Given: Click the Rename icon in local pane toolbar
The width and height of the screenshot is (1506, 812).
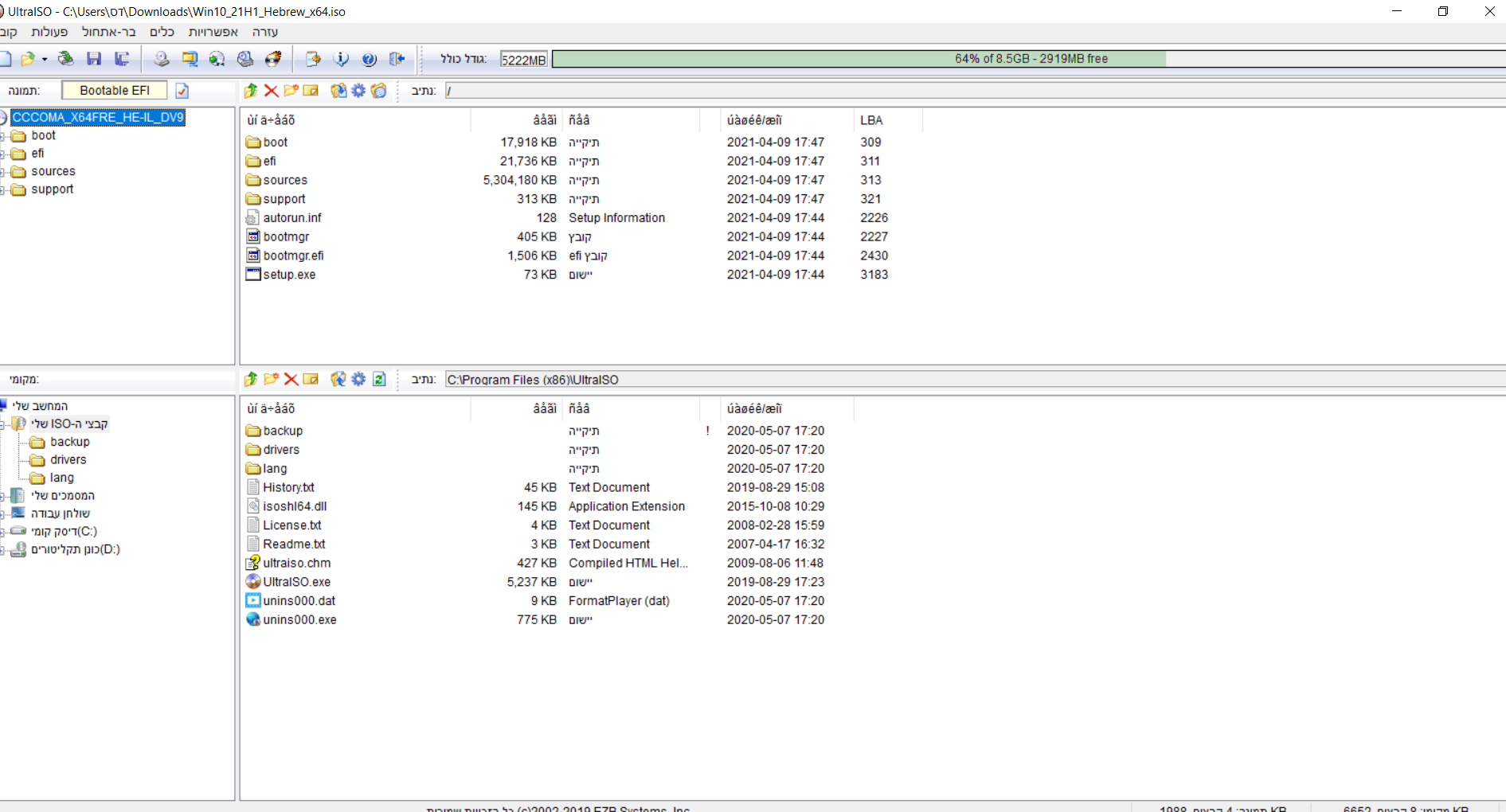Looking at the screenshot, I should point(311,379).
